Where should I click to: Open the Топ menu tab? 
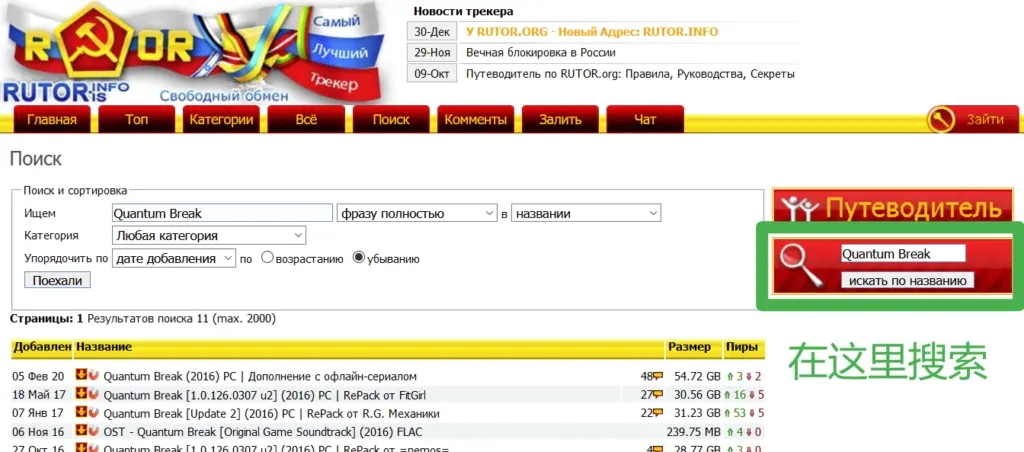point(136,120)
